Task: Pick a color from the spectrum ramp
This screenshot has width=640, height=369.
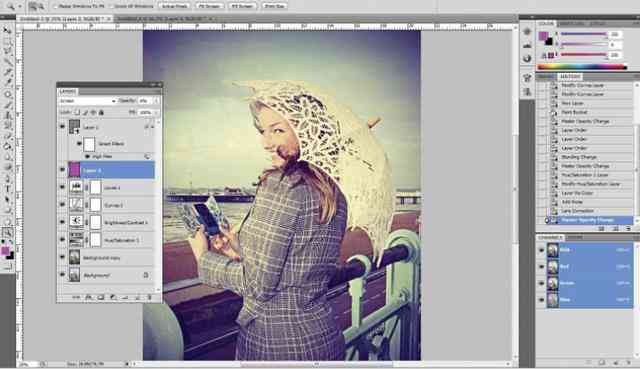Action: pos(582,67)
